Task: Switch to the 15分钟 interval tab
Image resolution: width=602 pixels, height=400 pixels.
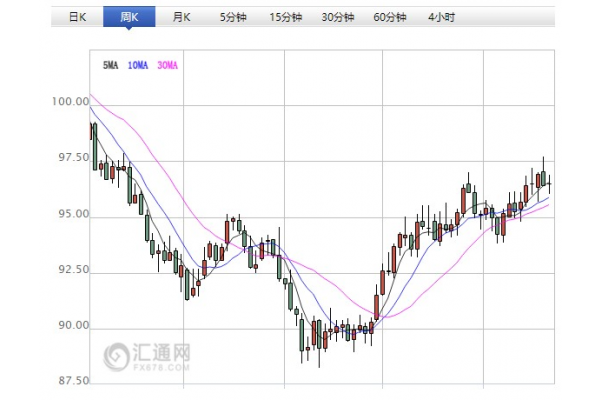Action: tap(285, 17)
